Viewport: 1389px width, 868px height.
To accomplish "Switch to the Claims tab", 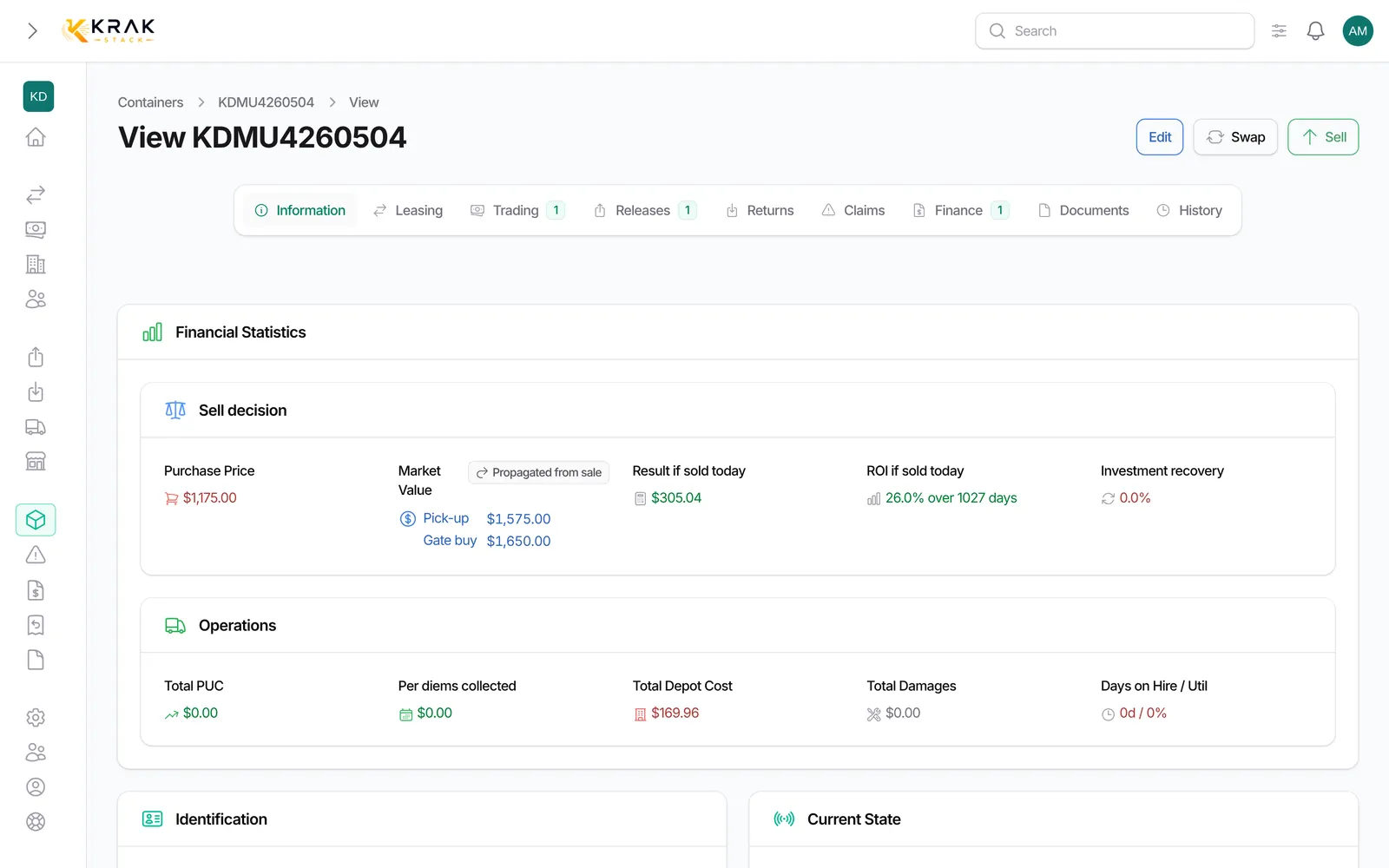I will 853,210.
